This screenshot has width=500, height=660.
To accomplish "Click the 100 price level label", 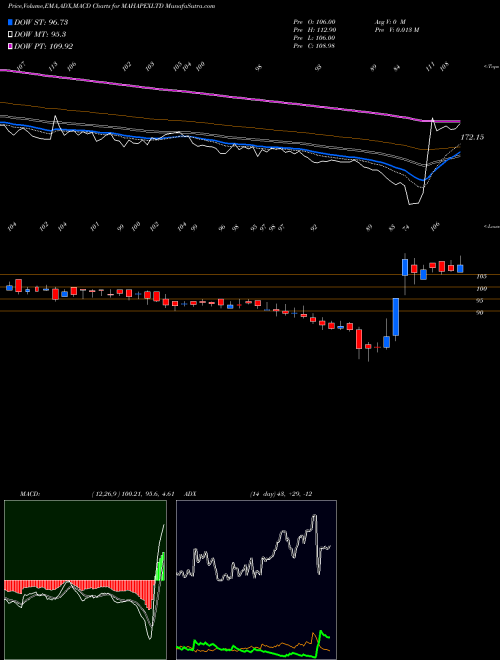I will (481, 289).
